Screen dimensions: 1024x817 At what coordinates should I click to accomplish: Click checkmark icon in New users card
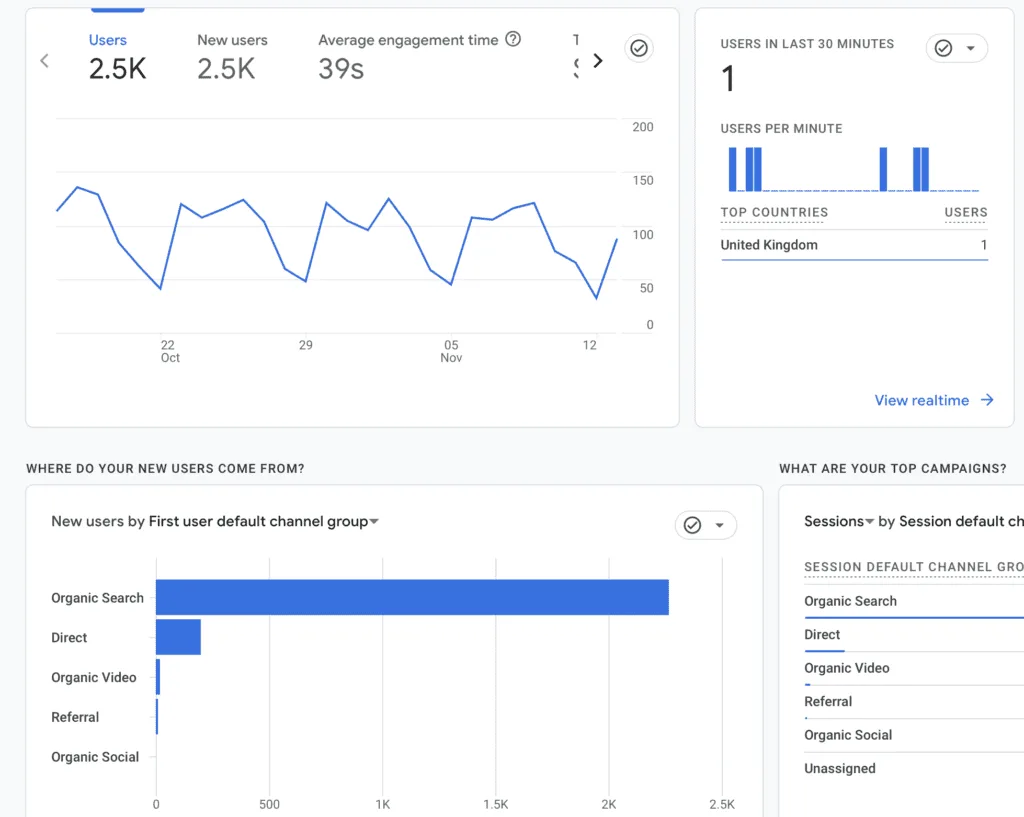coord(692,525)
